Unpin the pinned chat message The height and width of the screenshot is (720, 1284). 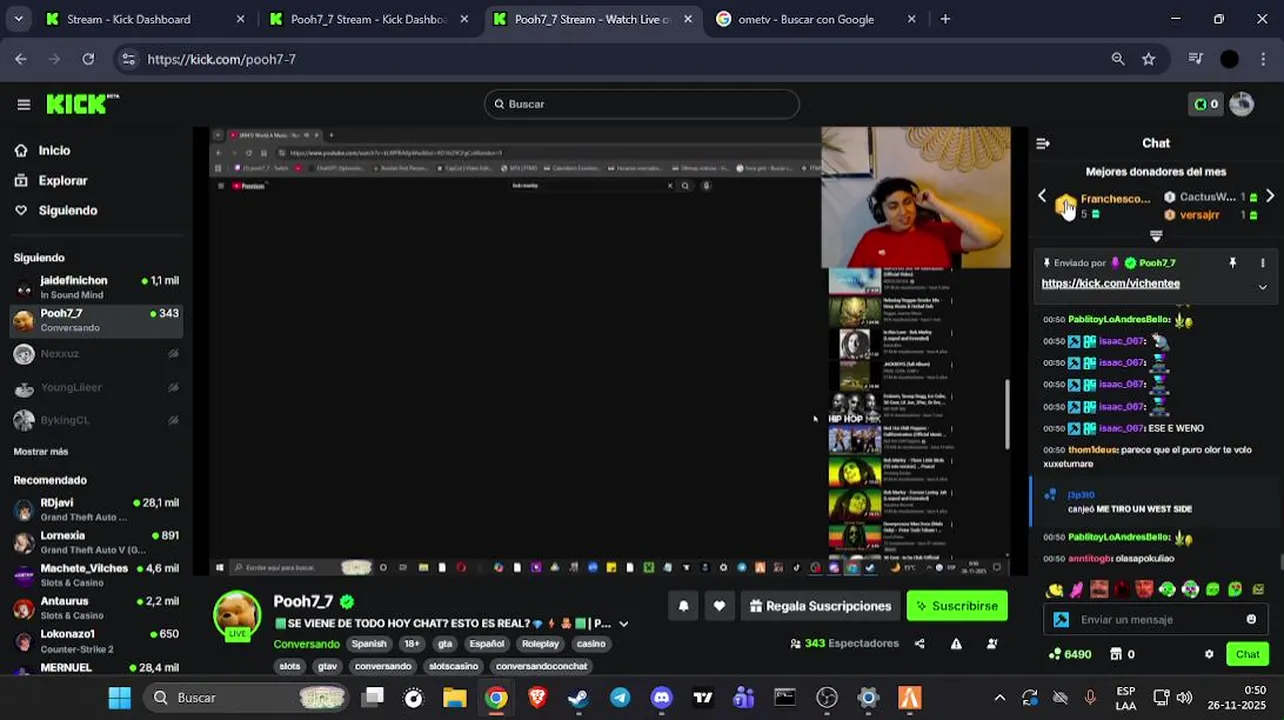tap(1232, 263)
